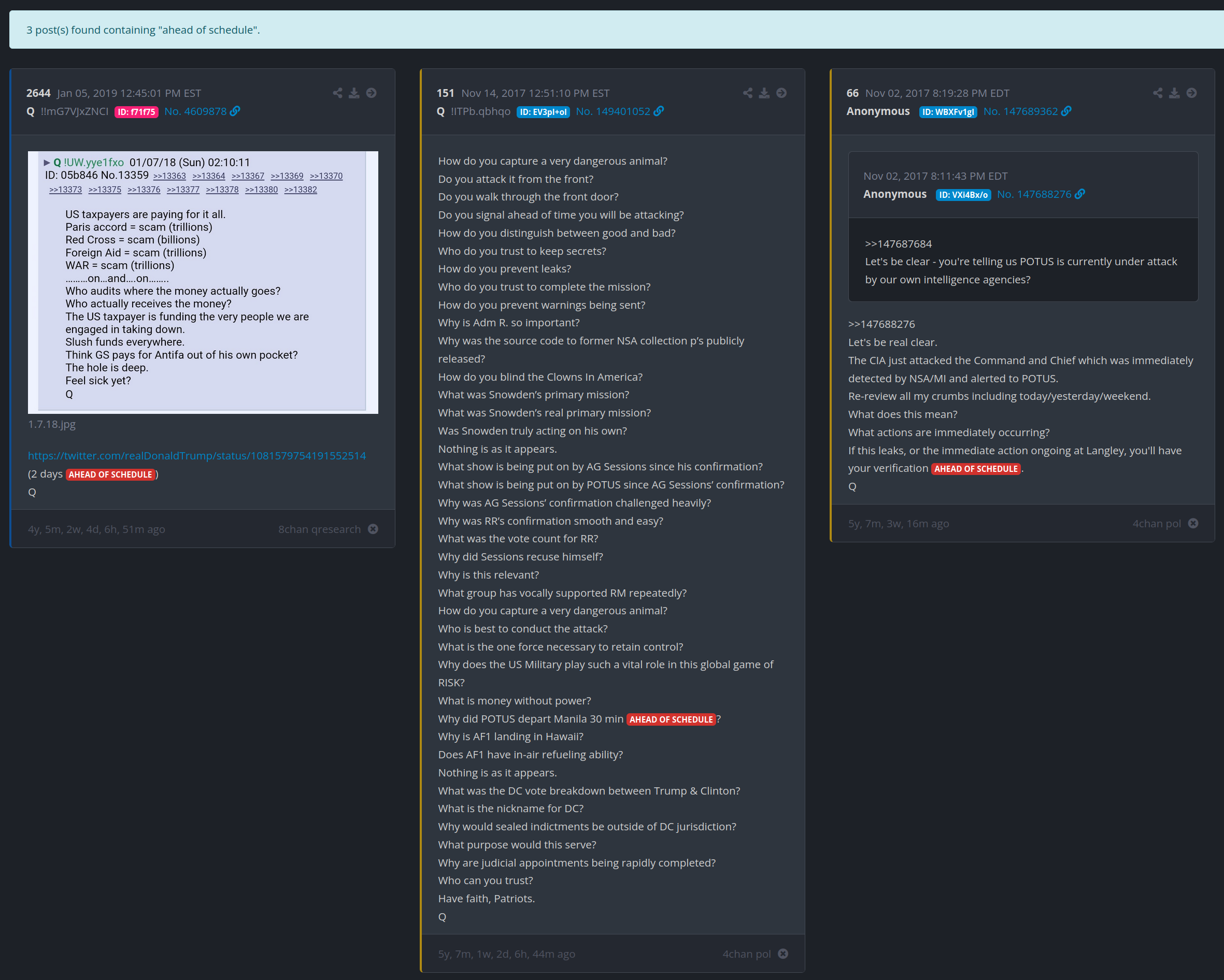This screenshot has height=980, width=1224.
Task: Click share icon on post 151
Action: tap(748, 93)
